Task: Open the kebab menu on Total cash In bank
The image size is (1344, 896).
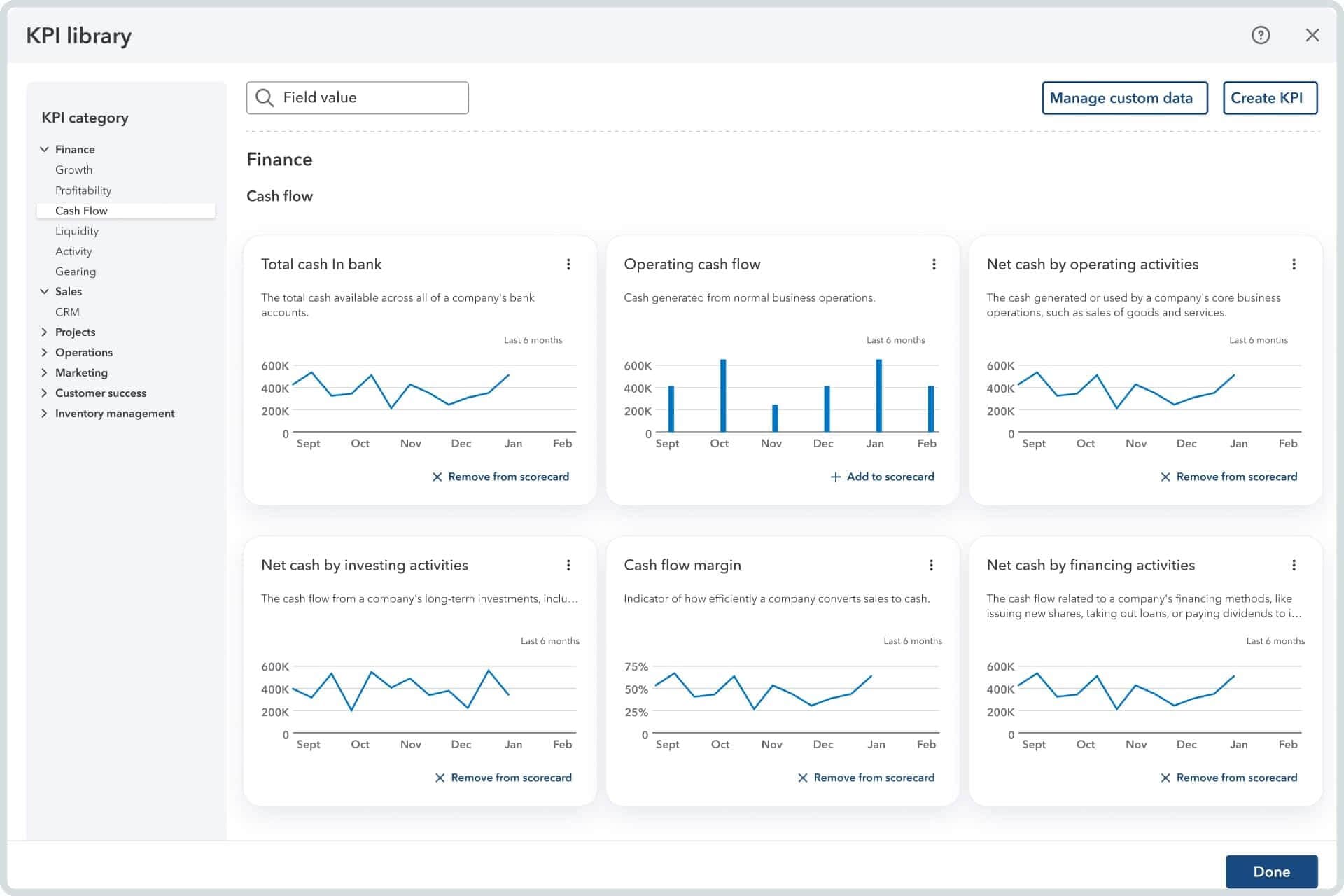Action: pos(568,264)
